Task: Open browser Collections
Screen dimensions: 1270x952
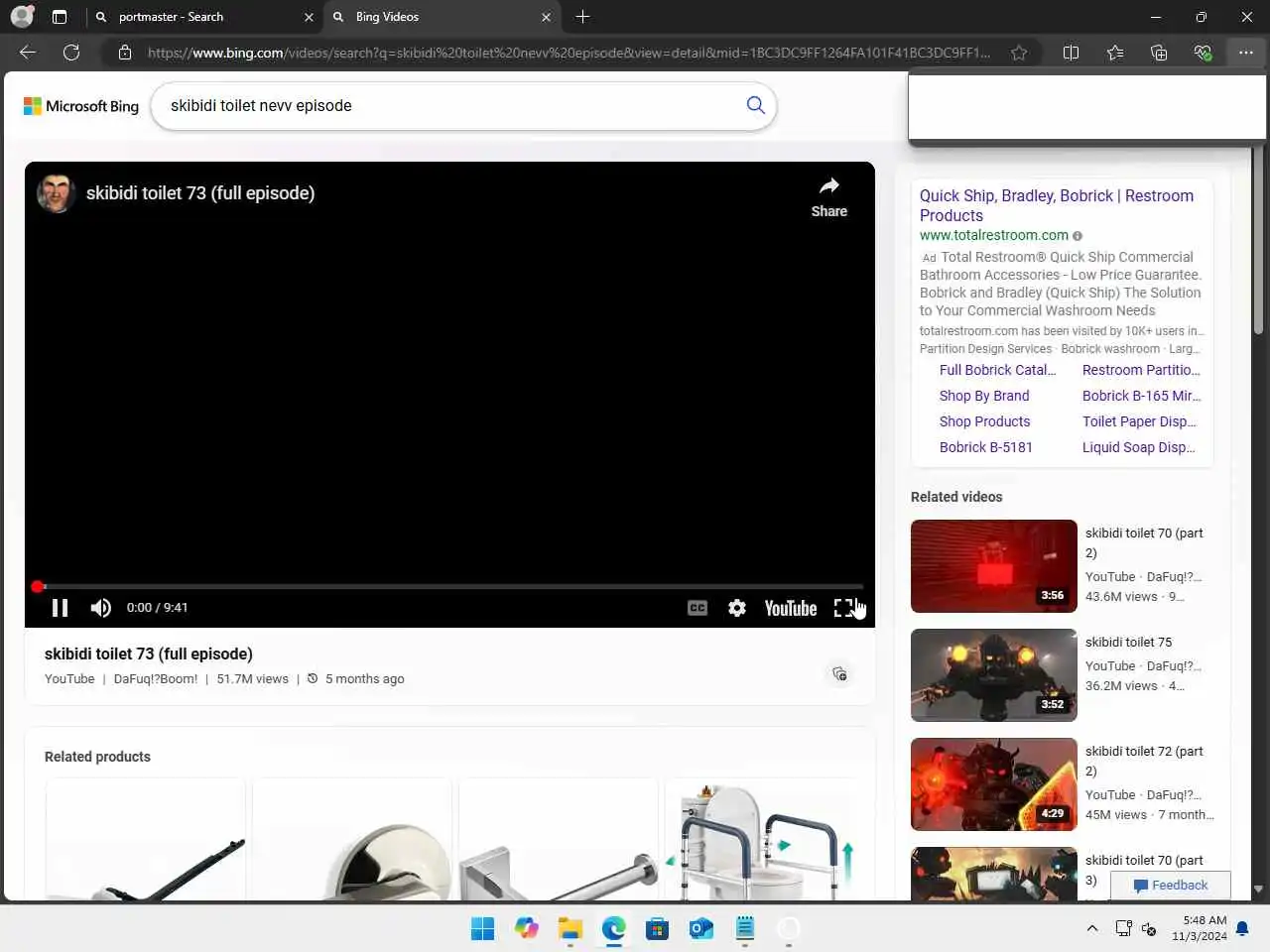Action: click(1159, 53)
